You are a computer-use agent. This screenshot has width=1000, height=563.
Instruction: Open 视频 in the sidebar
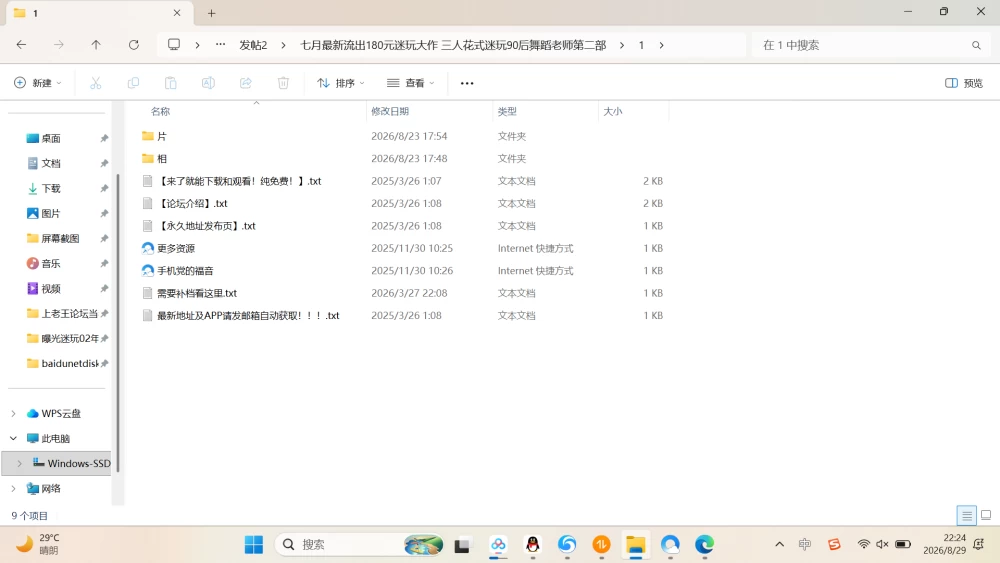click(x=51, y=288)
